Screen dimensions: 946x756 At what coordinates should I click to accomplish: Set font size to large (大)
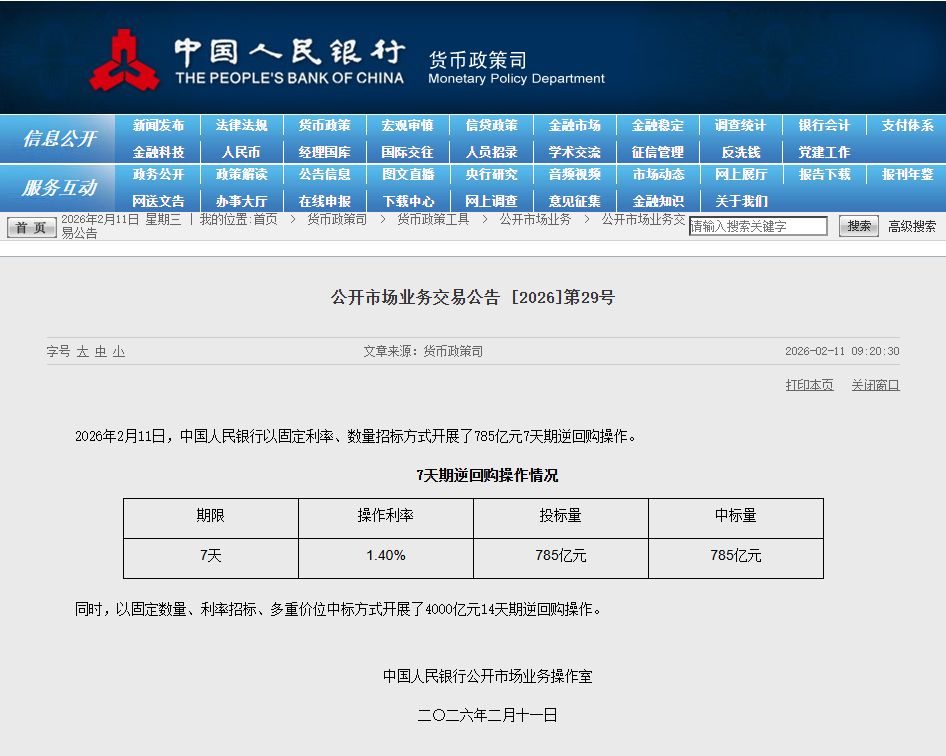pyautogui.click(x=83, y=352)
